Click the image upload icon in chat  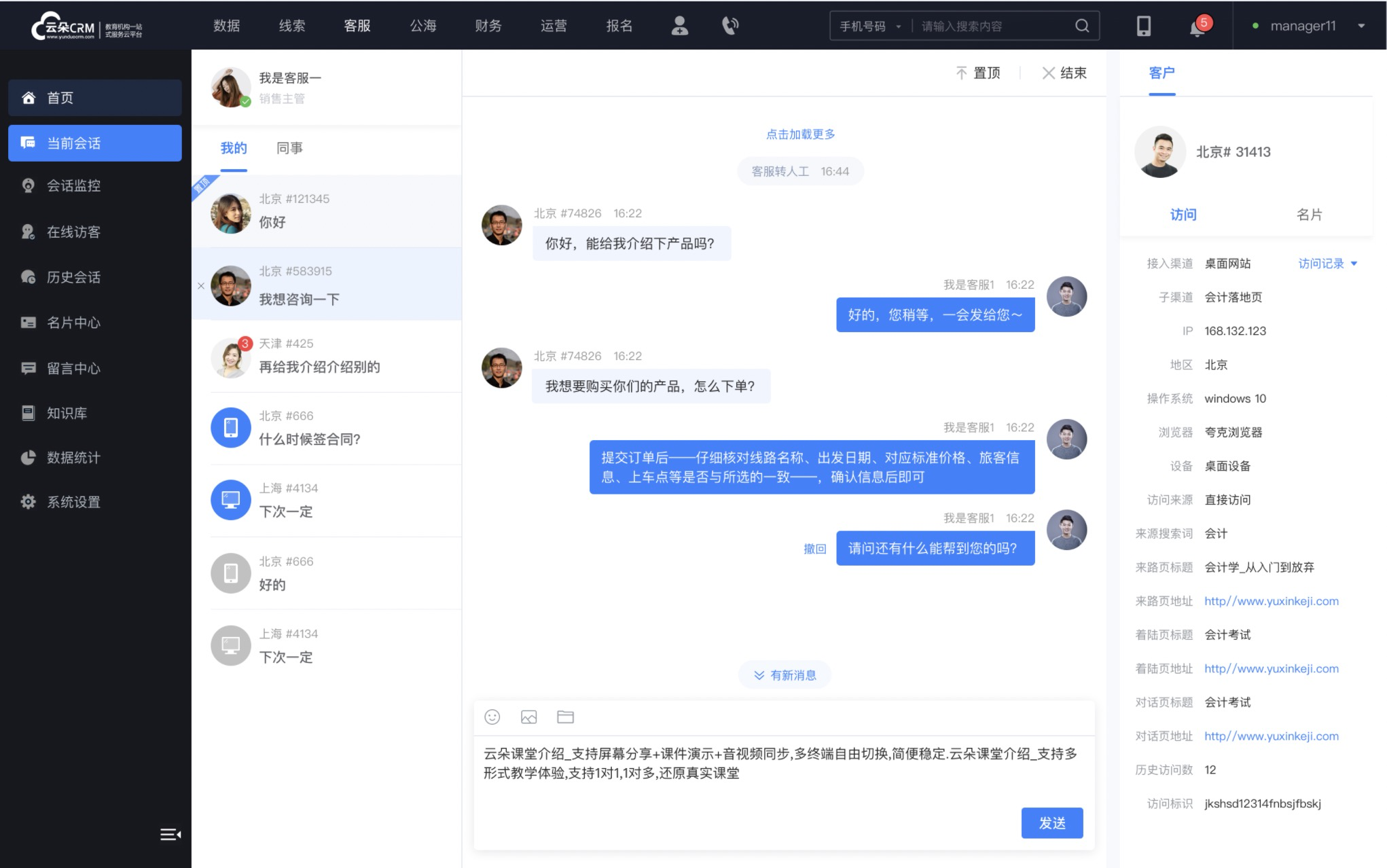pos(530,717)
